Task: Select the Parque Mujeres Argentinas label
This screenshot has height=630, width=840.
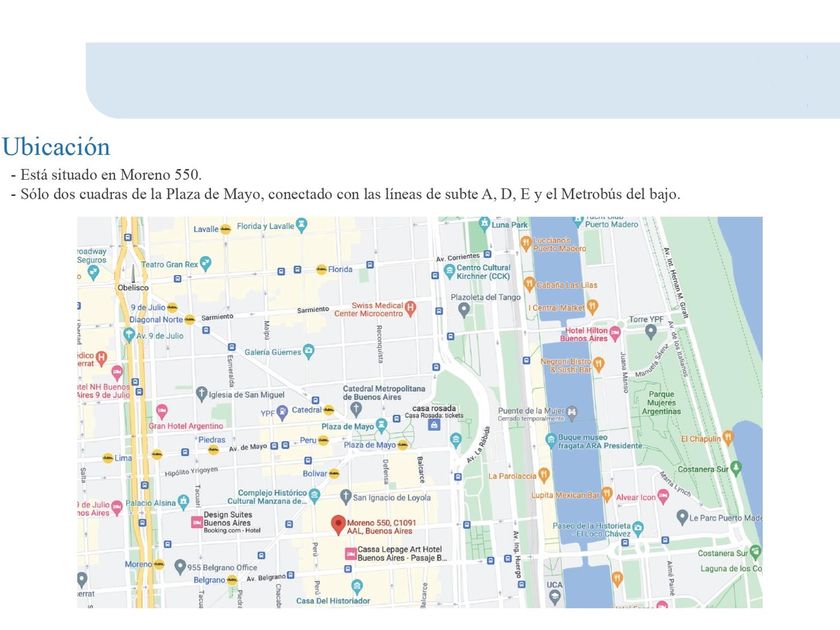Action: [x=661, y=402]
